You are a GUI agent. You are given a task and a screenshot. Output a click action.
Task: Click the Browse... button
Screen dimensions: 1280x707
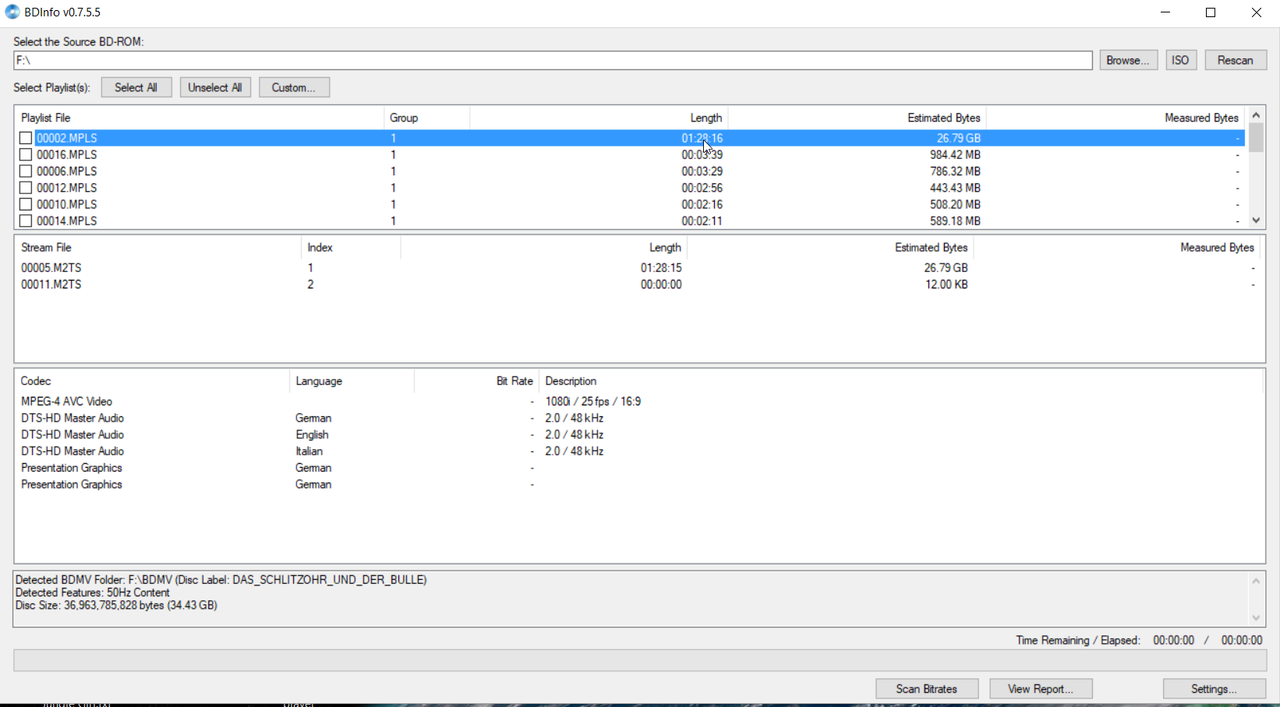(1128, 60)
